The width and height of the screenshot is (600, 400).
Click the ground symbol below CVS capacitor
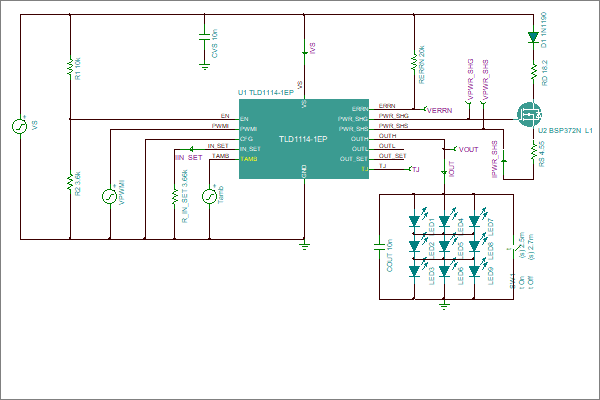pyautogui.click(x=205, y=67)
